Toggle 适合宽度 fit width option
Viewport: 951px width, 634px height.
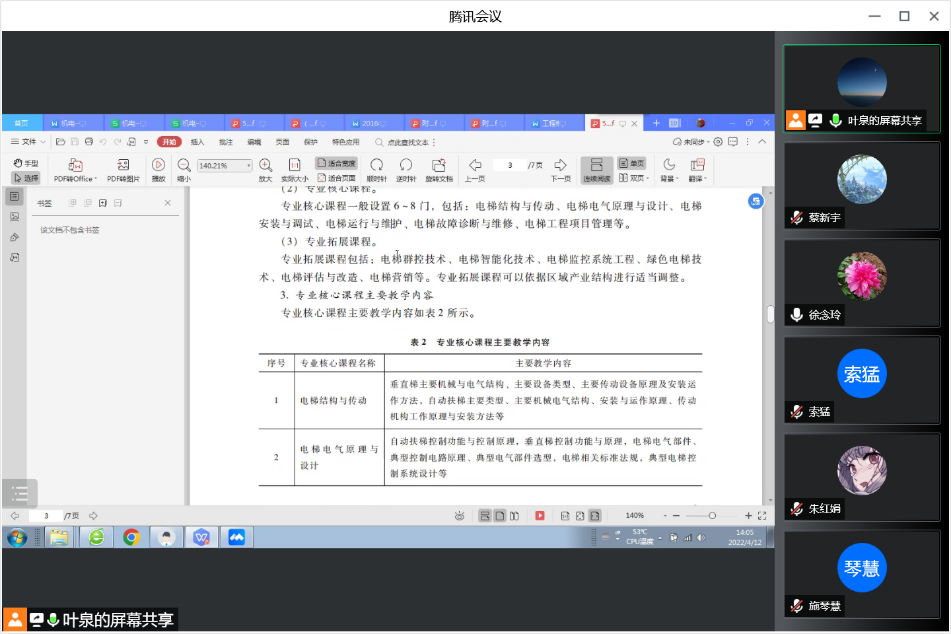coord(336,163)
